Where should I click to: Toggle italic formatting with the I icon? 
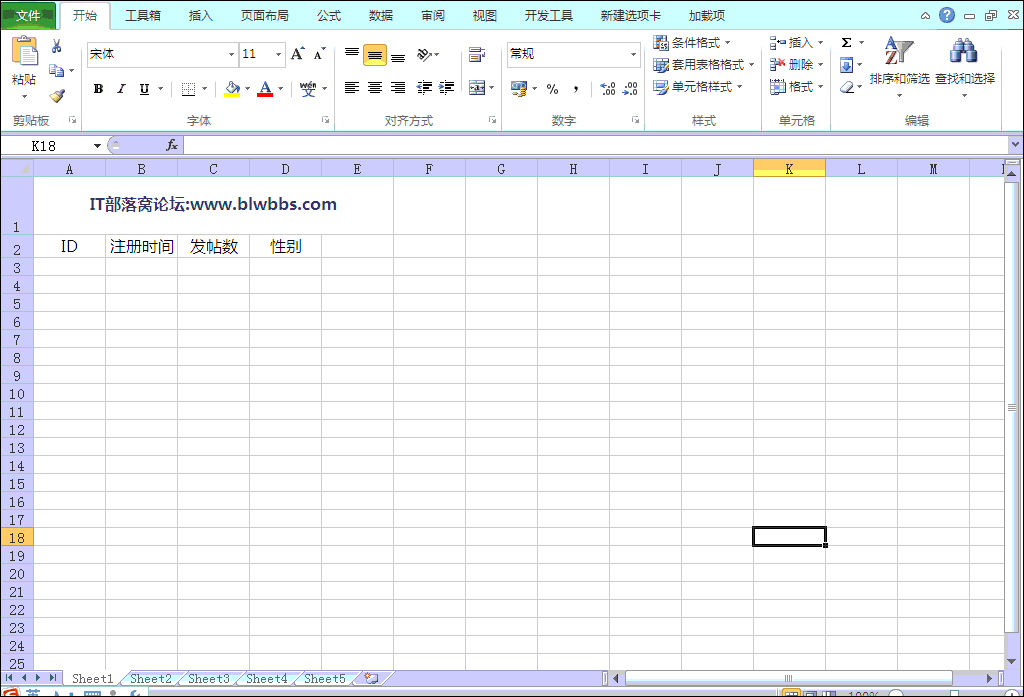(x=121, y=89)
